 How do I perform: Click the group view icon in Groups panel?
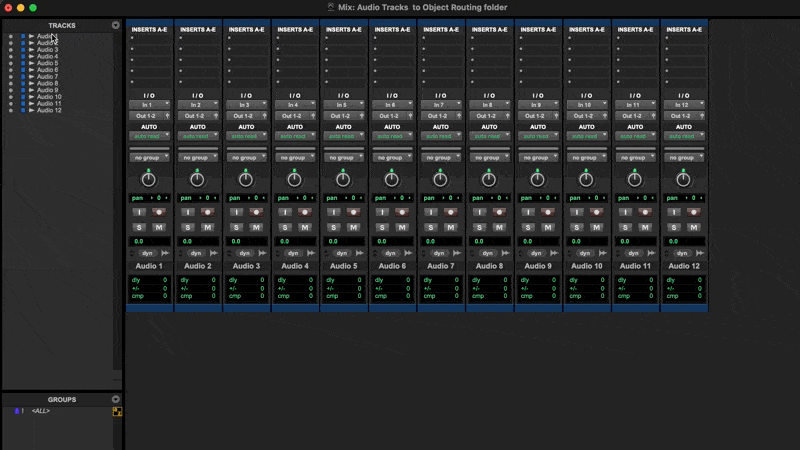tap(116, 411)
